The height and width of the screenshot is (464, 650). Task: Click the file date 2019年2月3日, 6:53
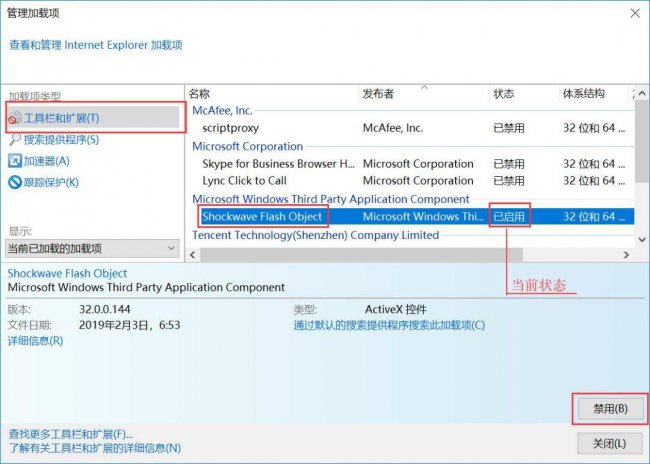(129, 325)
